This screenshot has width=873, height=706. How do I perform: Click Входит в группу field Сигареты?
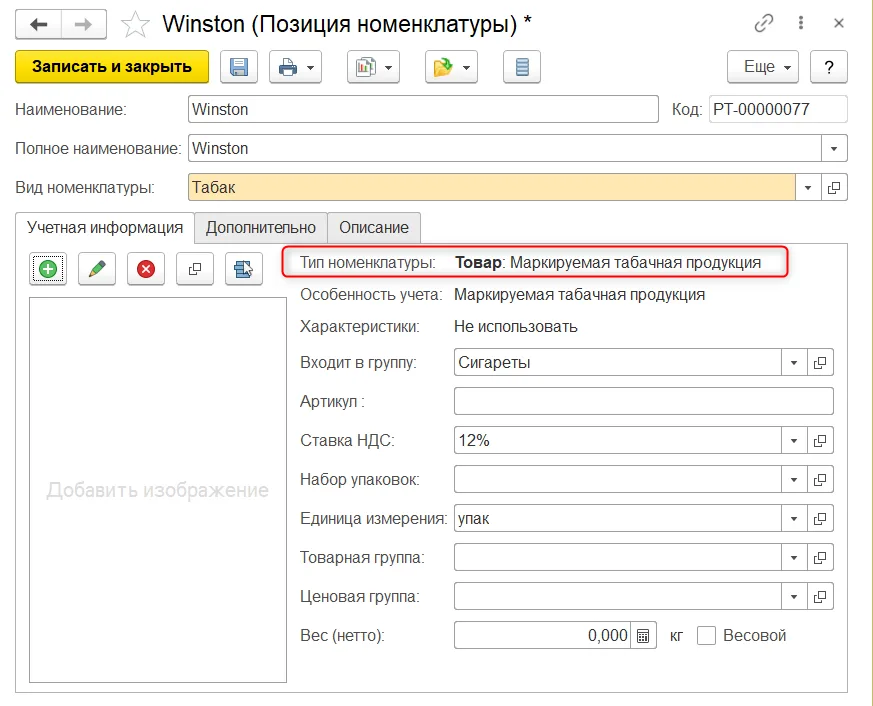point(617,362)
